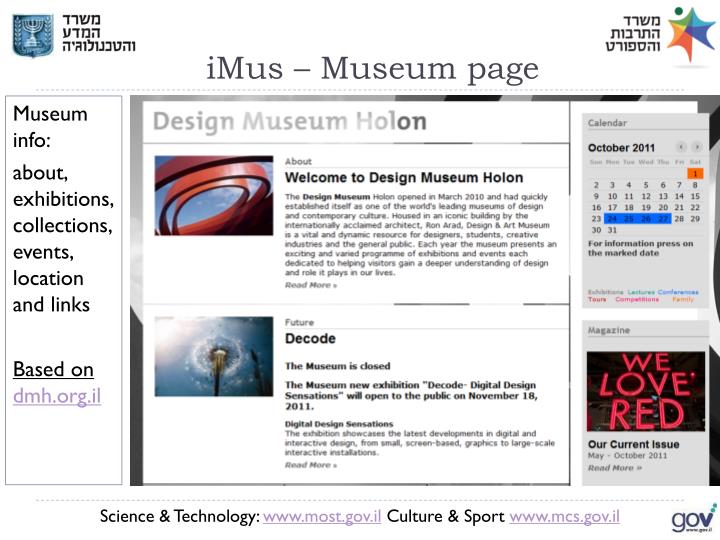Select October 25 on the calendar

pos(629,219)
